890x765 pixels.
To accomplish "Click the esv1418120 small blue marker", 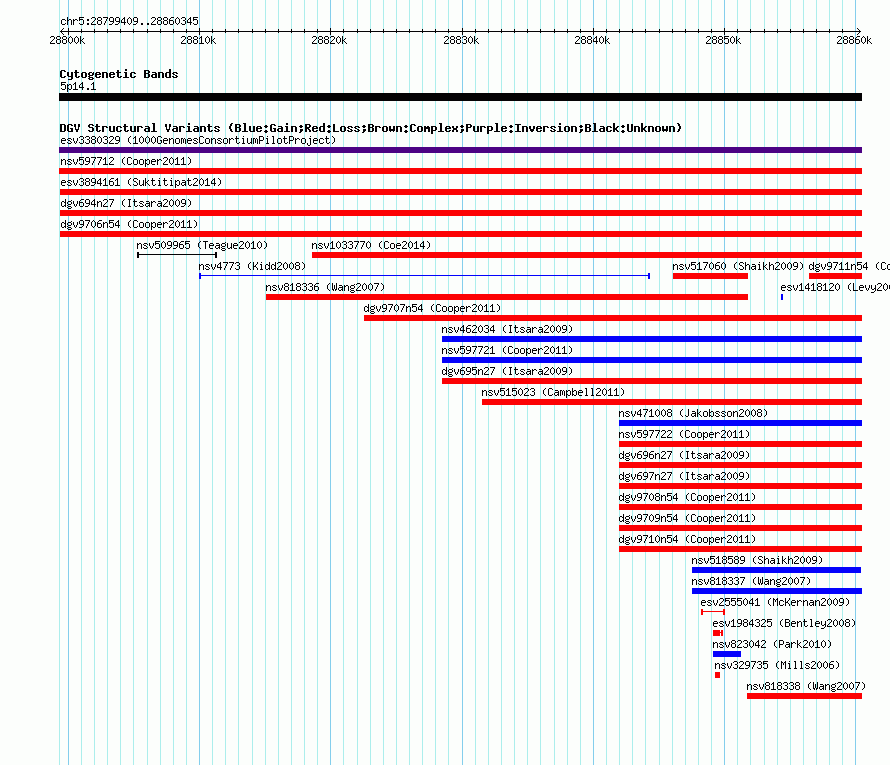I will 782,297.
